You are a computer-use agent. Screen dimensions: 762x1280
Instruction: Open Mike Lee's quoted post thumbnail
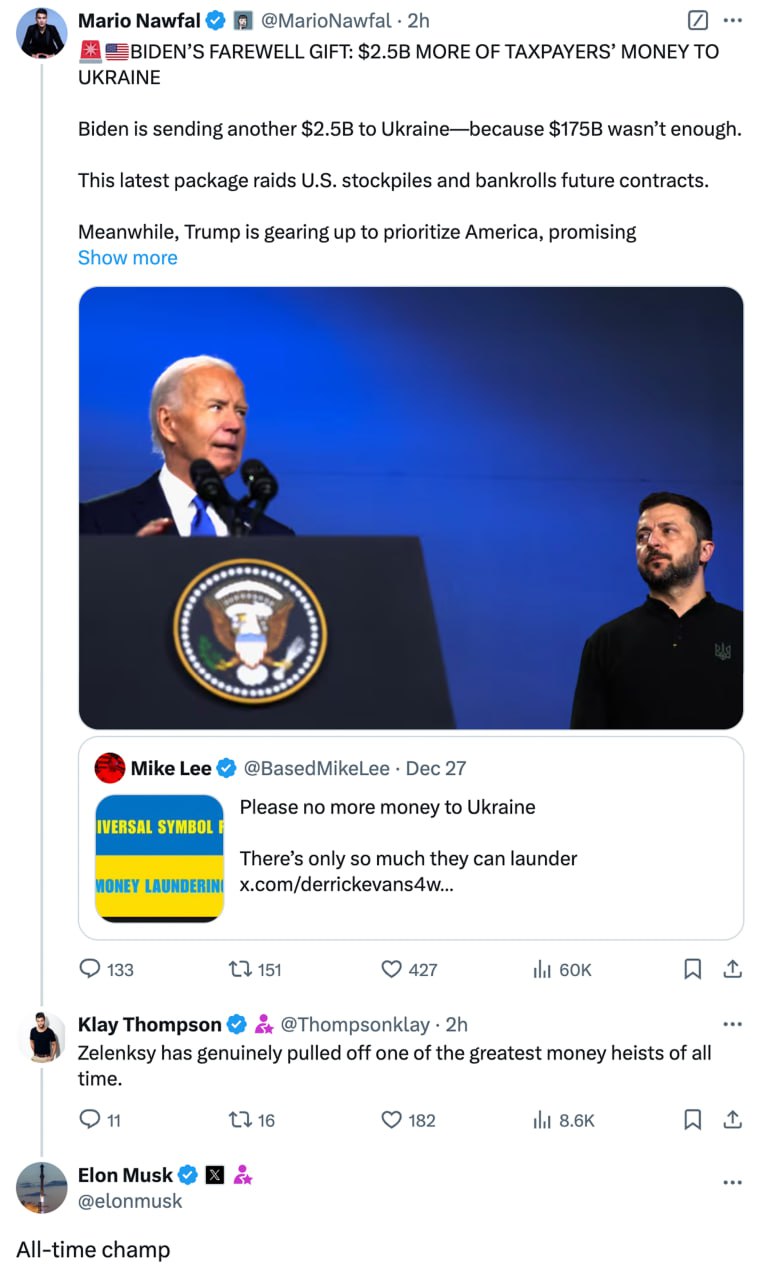click(160, 857)
